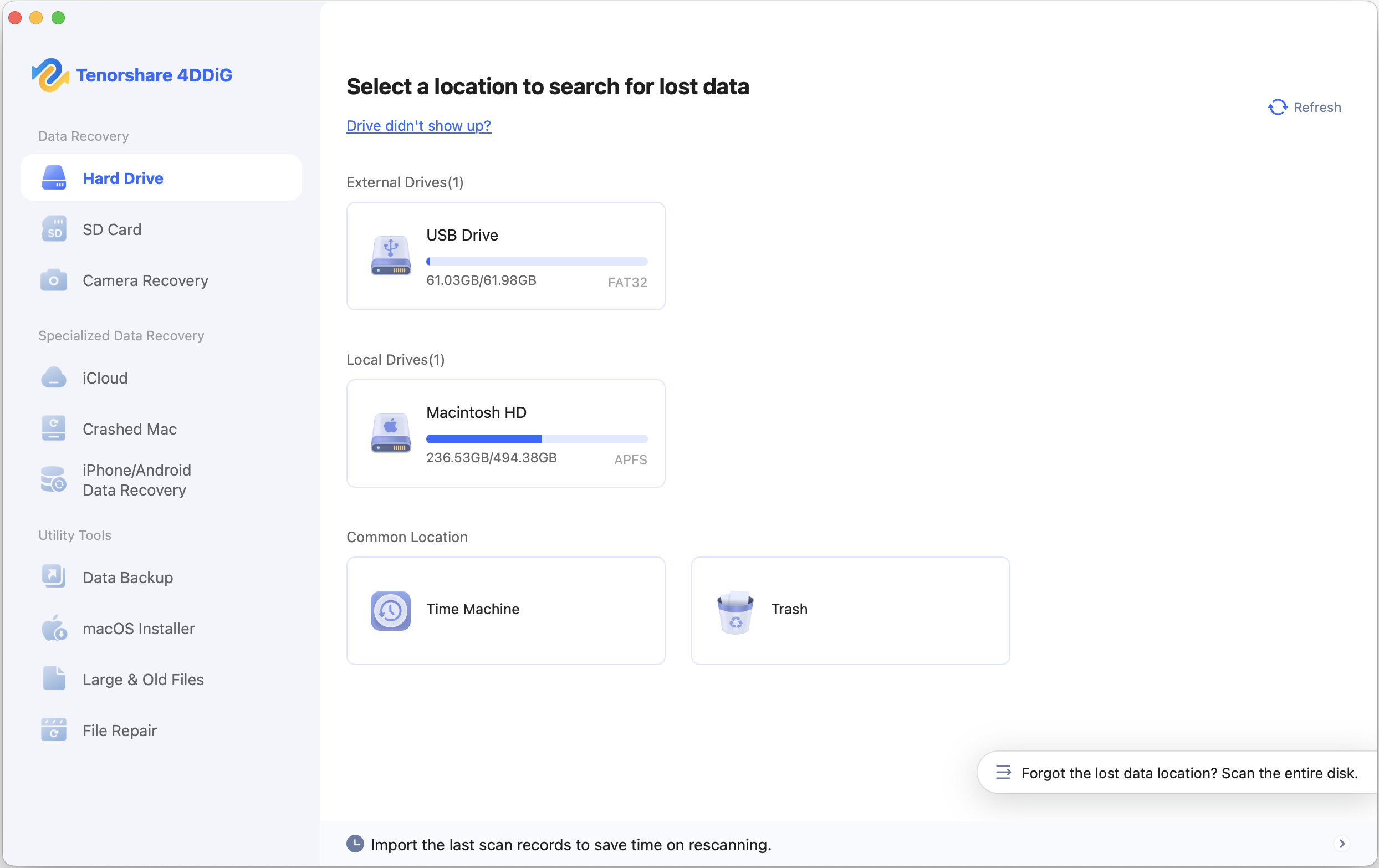Open Large & Old Files in sidebar
This screenshot has width=1379, height=868.
point(143,680)
